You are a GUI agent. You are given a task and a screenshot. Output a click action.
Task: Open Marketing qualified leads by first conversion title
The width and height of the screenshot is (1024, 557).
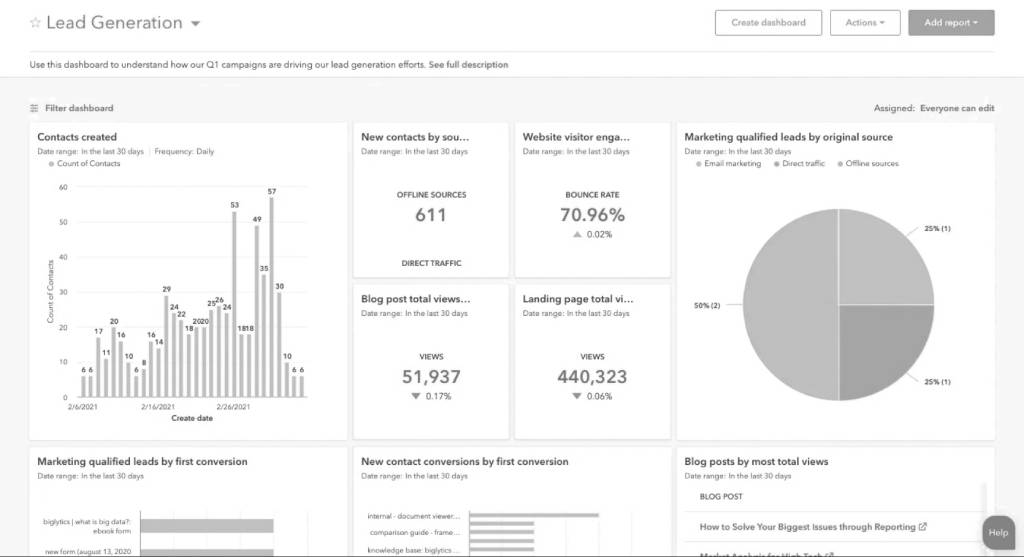pyautogui.click(x=142, y=462)
